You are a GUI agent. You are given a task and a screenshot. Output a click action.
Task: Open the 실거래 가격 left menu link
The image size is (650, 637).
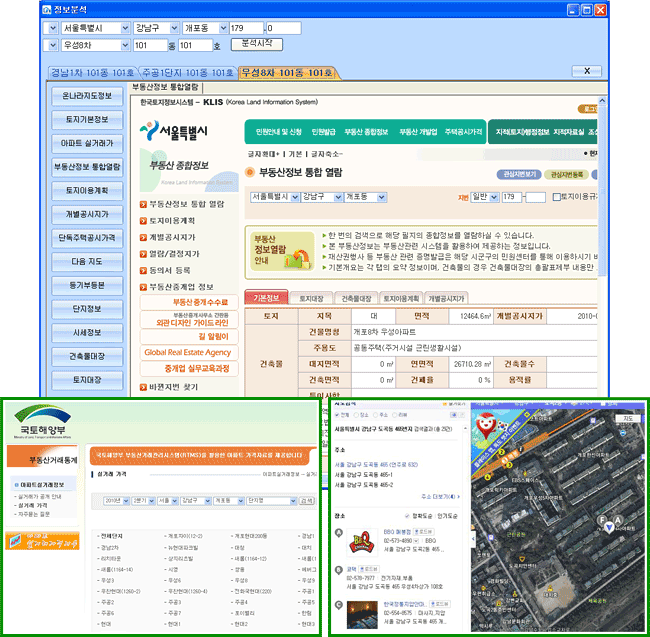tap(32, 505)
